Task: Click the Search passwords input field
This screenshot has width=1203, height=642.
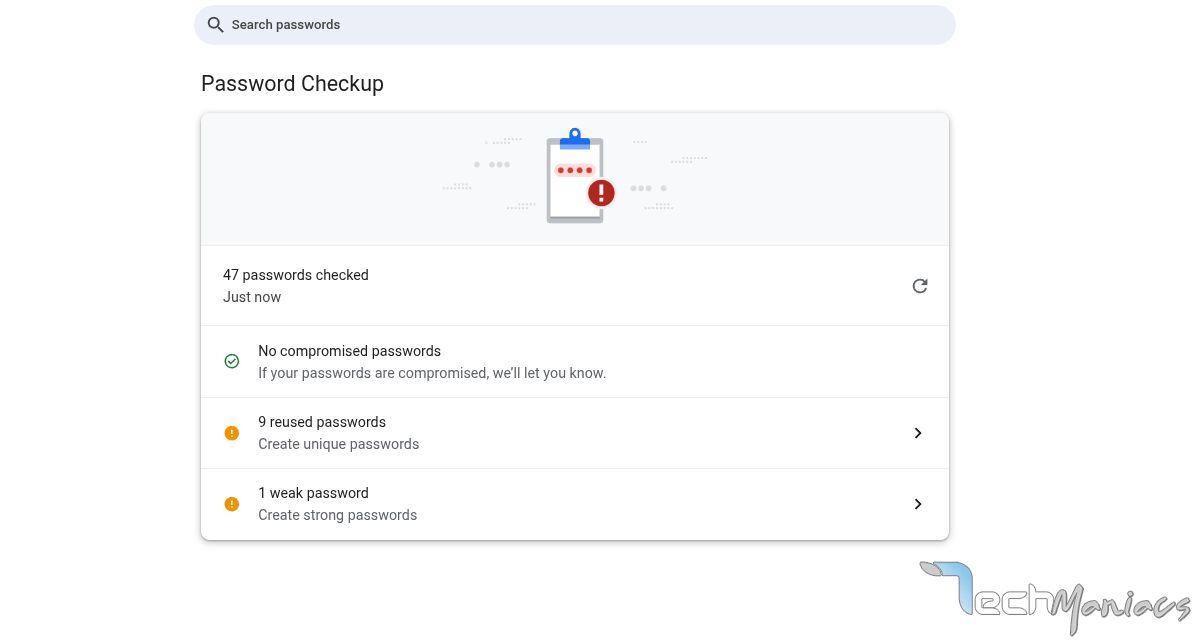Action: coord(580,25)
